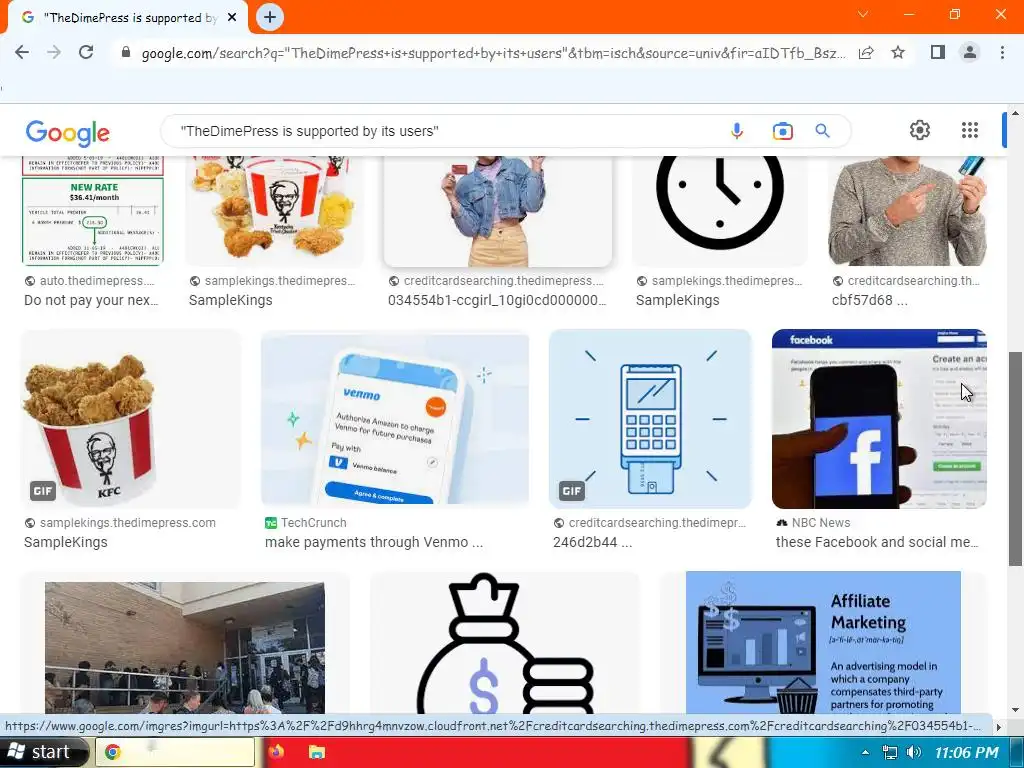Open the Affiliate Marketing image thumbnail
This screenshot has height=768, width=1024.
(823, 643)
